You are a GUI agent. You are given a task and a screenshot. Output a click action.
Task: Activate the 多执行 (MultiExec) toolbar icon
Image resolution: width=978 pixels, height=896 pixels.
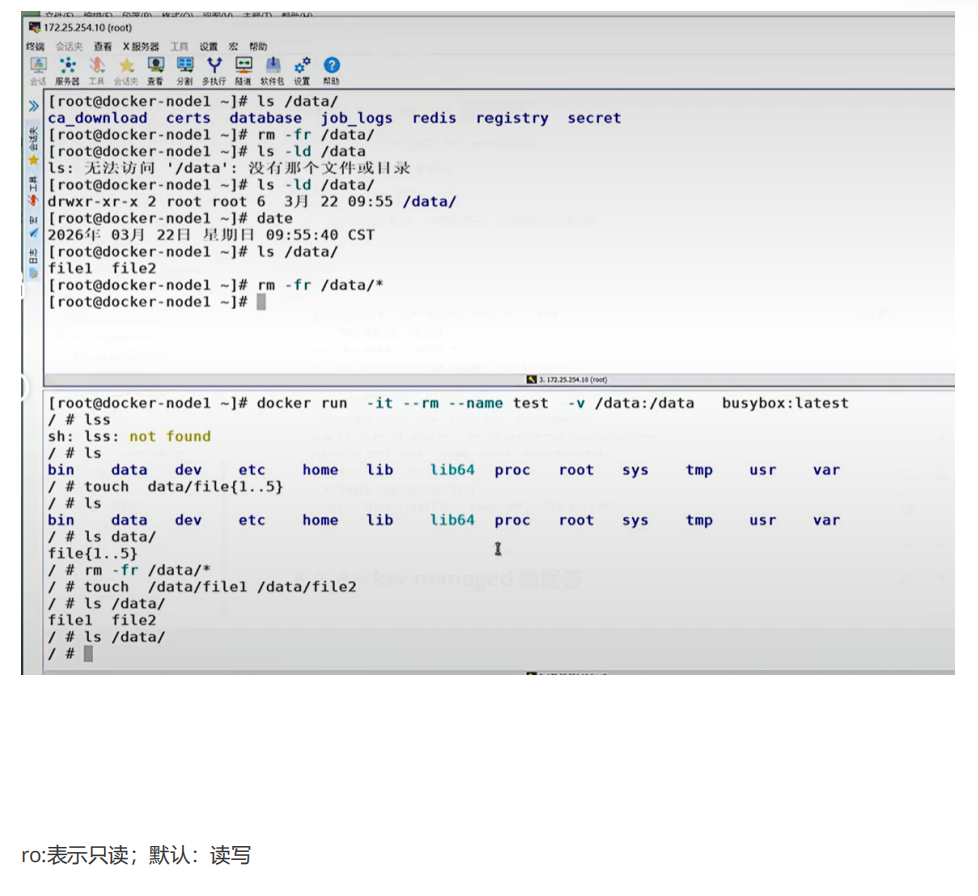click(214, 70)
